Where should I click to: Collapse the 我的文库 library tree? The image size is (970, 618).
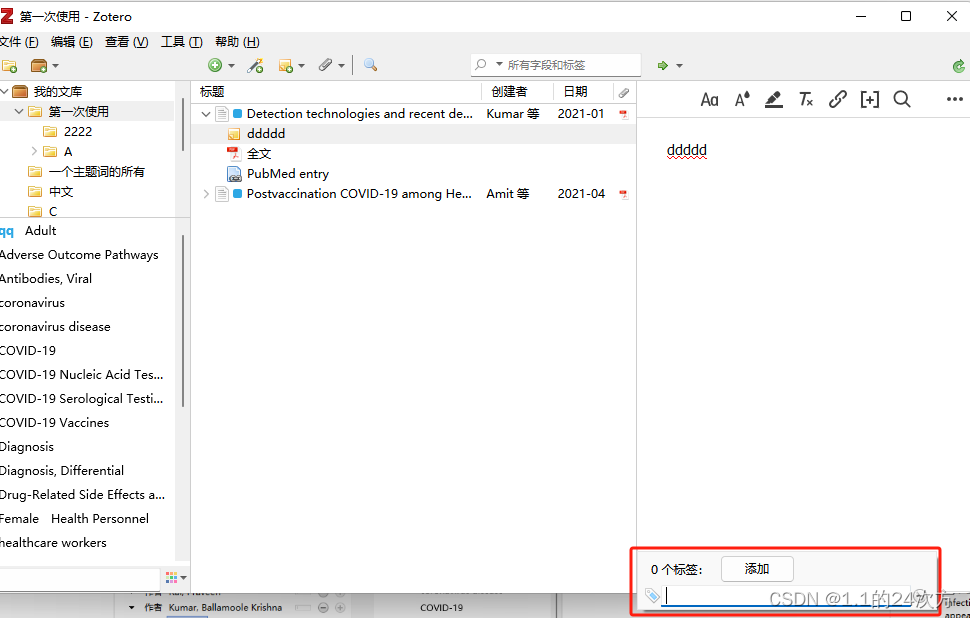pos(4,92)
